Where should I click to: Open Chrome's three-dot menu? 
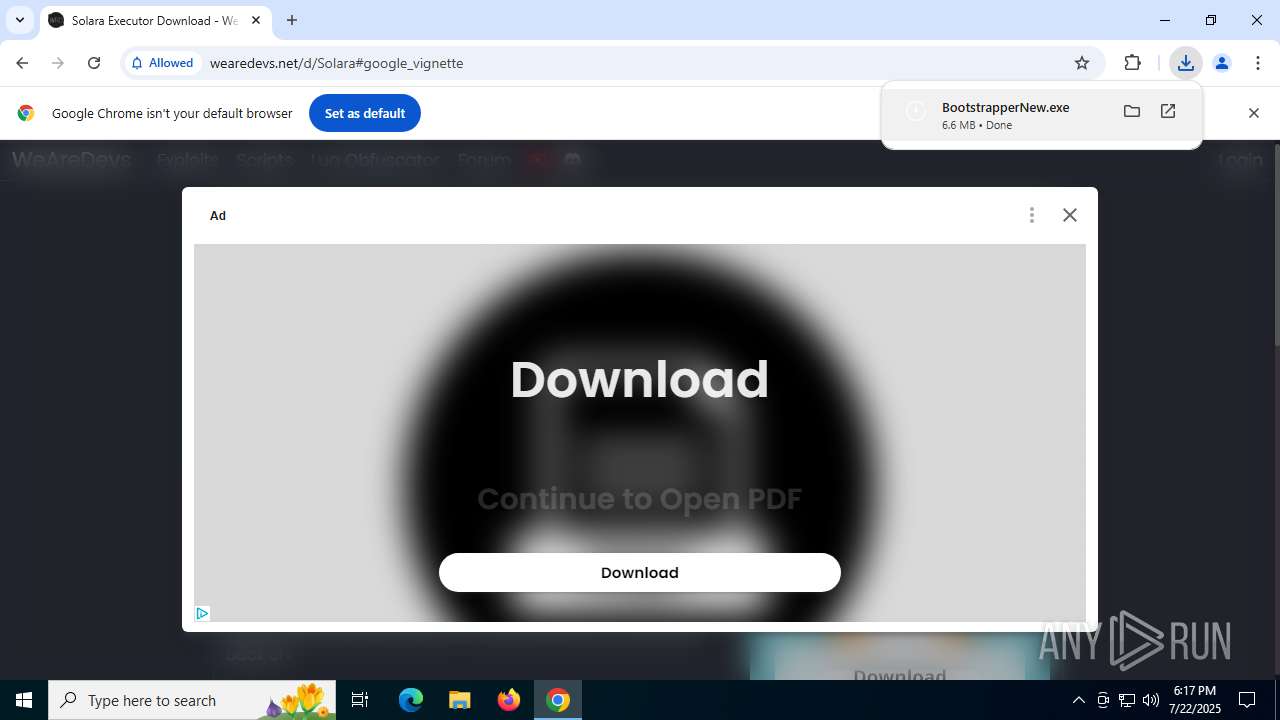coord(1258,63)
